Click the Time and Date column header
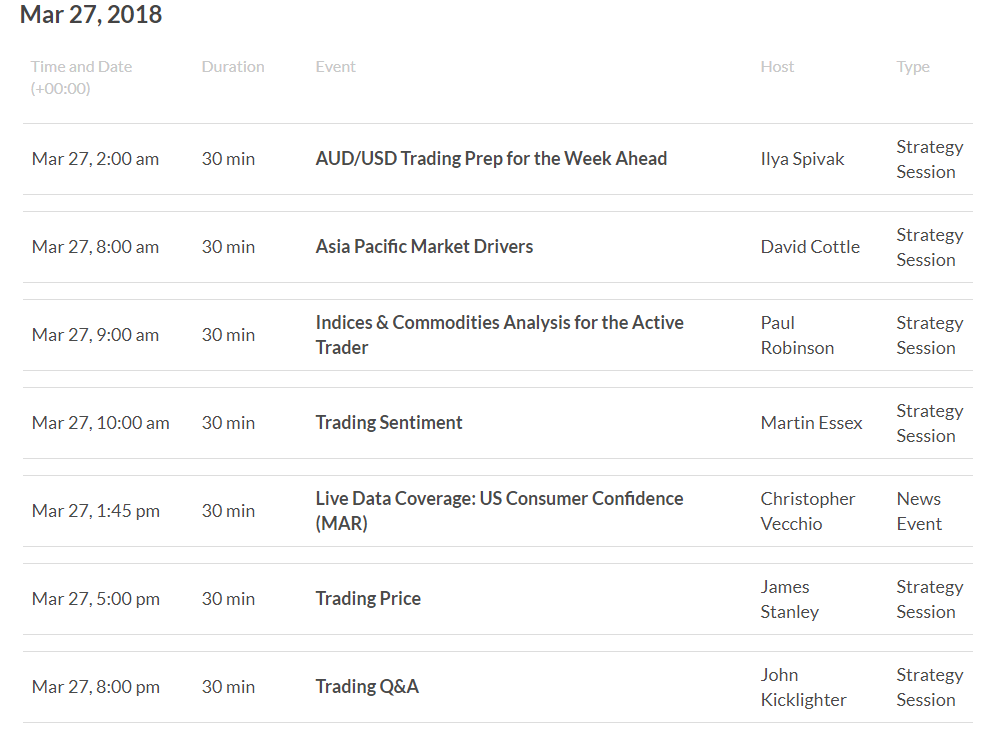Viewport: 986px width, 738px height. pos(81,77)
